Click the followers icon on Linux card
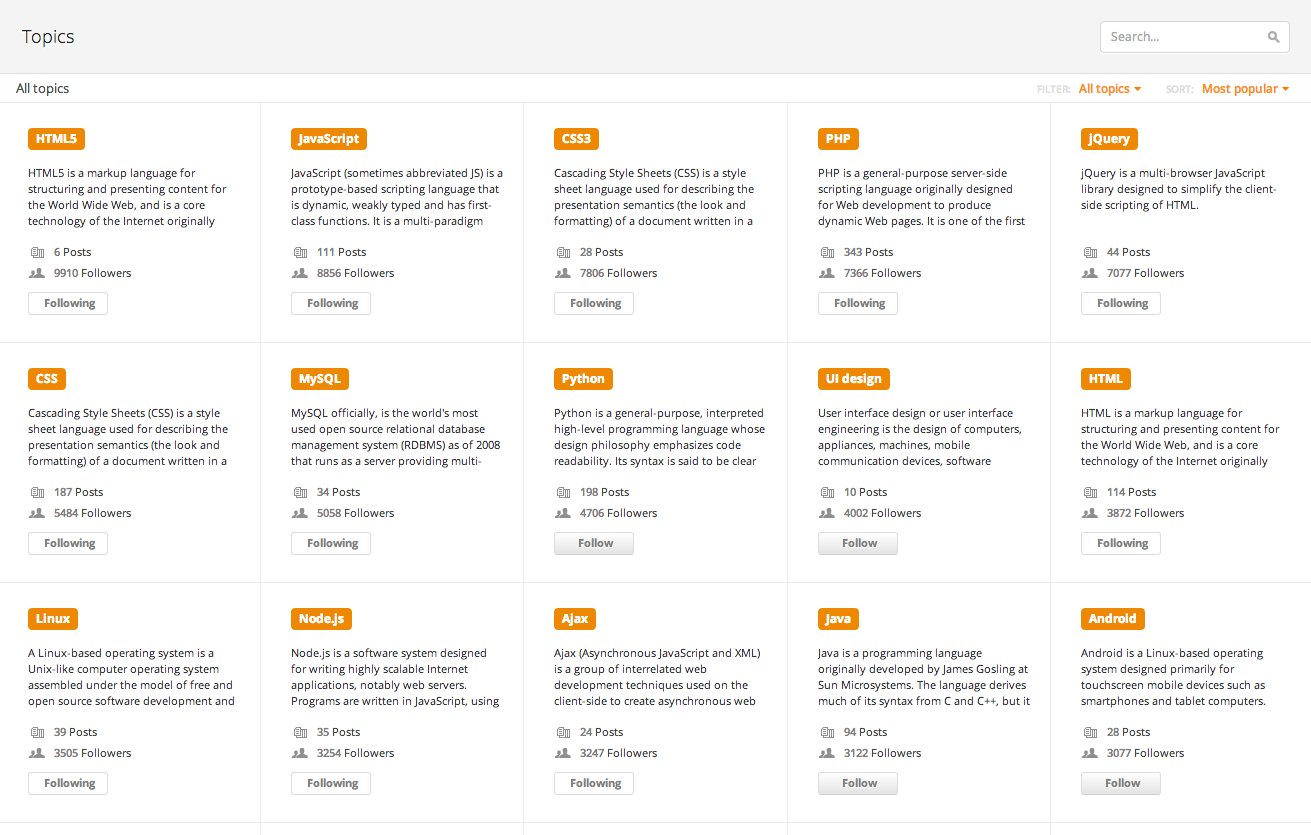Screen dimensions: 1311x835 tap(37, 753)
